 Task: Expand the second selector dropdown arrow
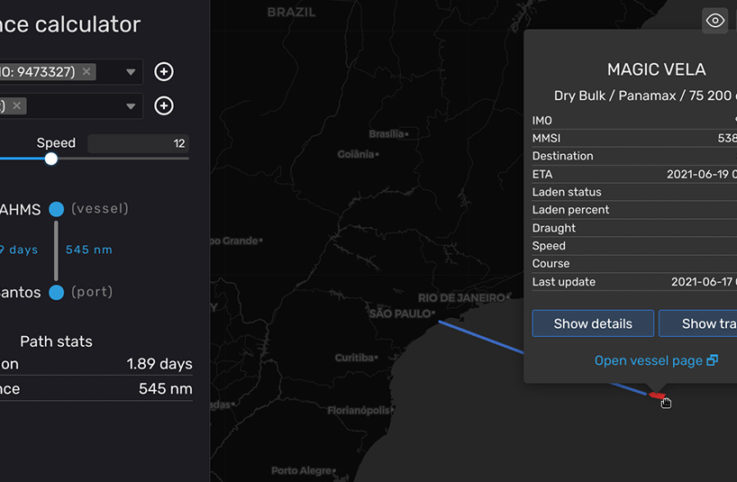point(131,106)
